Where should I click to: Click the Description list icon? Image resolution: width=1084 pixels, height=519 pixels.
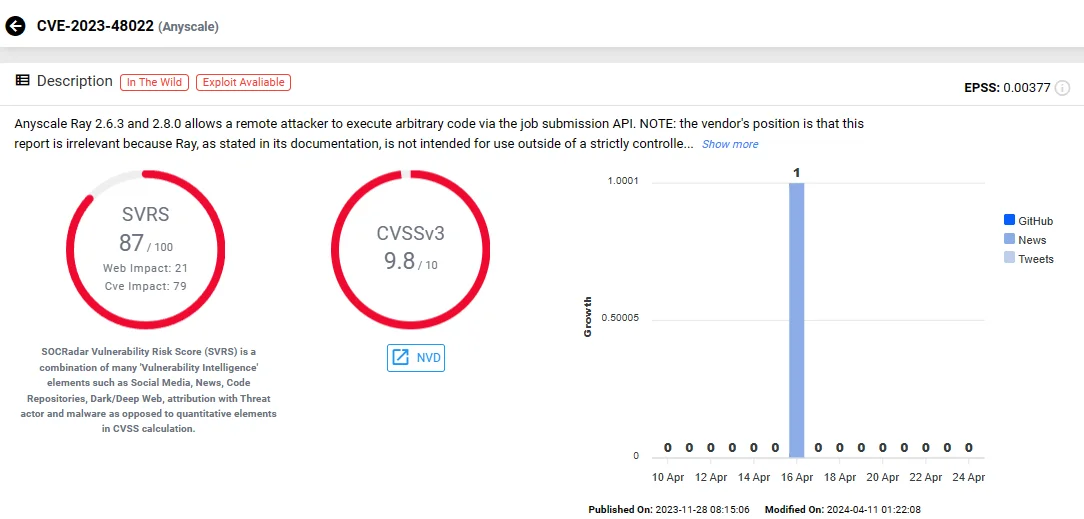(x=22, y=81)
